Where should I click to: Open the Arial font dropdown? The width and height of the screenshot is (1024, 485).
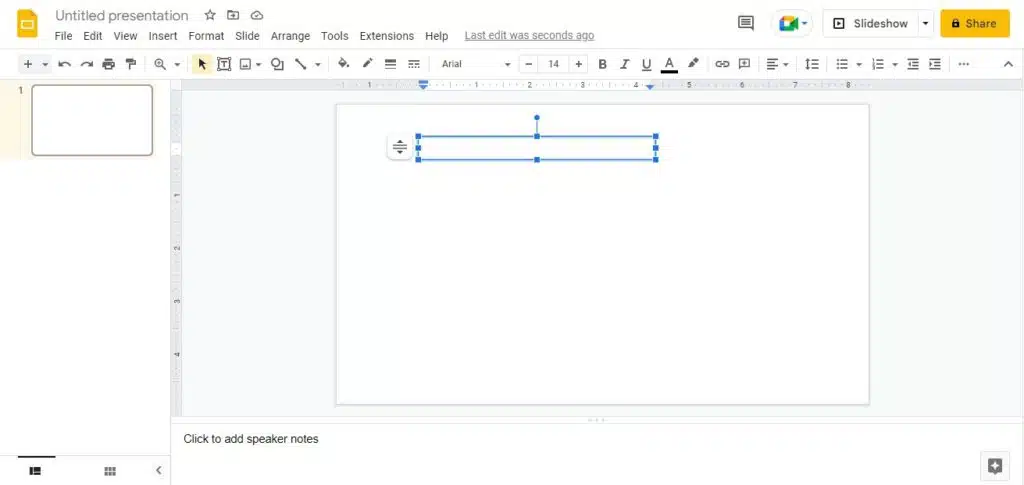click(476, 64)
